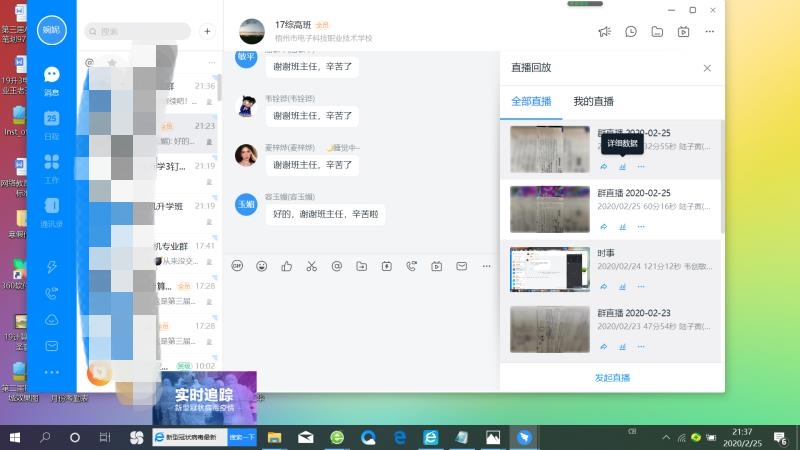This screenshot has height=450, width=800.
Task: Open more options for 时事 livestream
Action: coord(641,287)
